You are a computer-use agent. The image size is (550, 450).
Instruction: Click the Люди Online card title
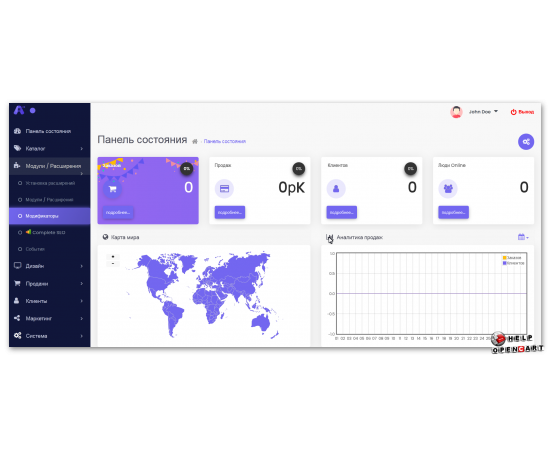click(452, 165)
